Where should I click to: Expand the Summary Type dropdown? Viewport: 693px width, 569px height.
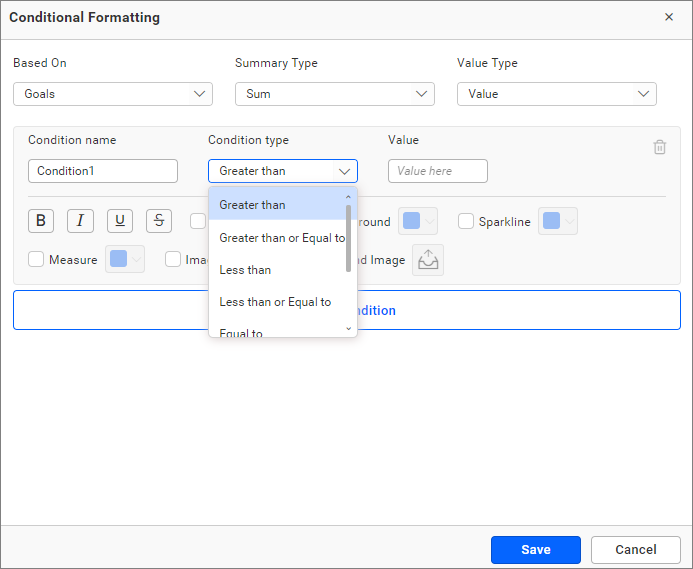coord(335,94)
